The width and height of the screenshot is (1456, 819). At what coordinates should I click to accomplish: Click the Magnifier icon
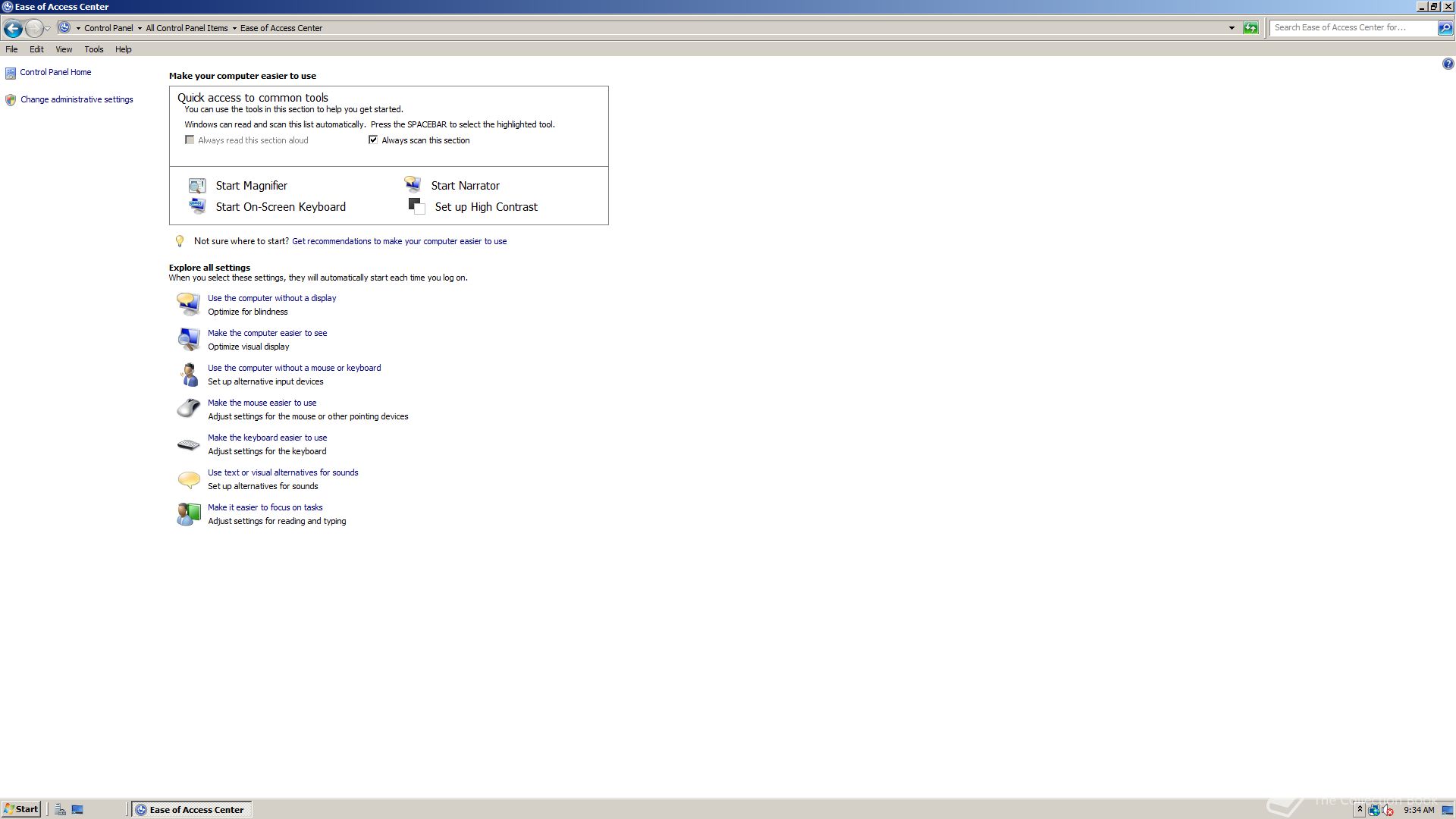click(197, 186)
